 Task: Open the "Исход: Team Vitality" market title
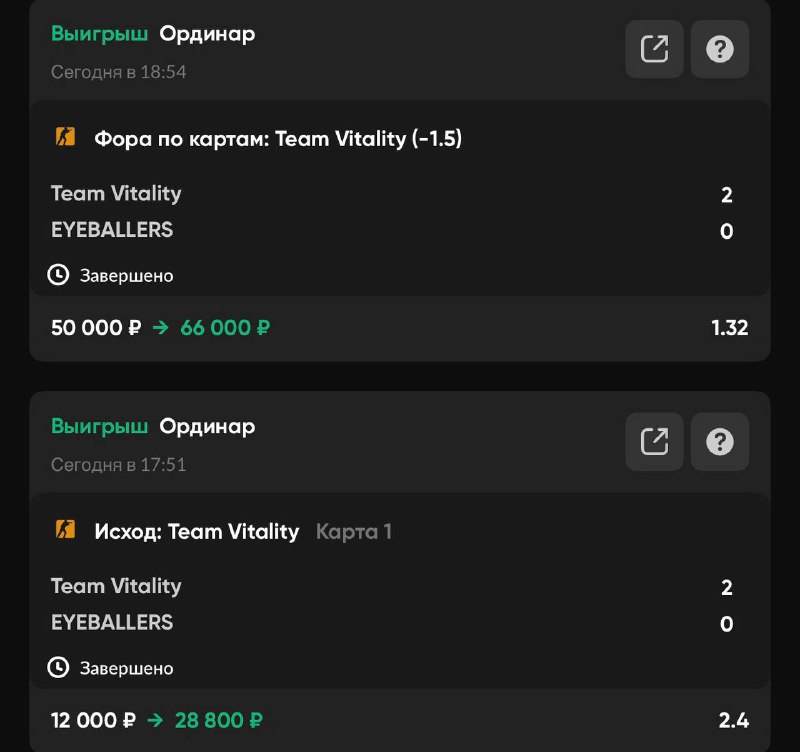coord(197,531)
